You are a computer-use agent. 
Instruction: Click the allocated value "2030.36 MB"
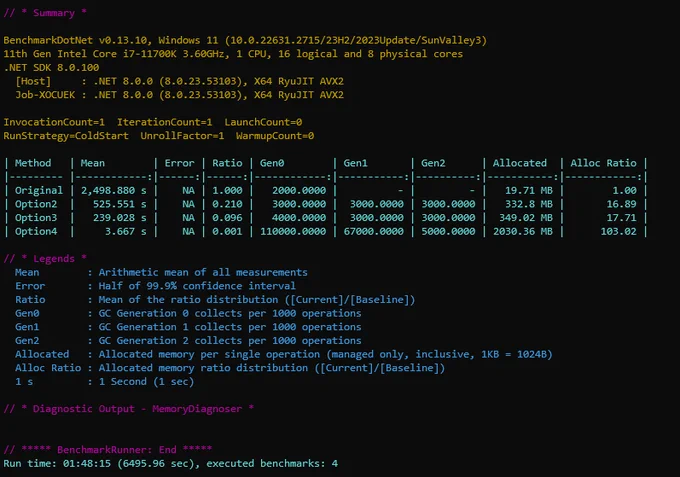pyautogui.click(x=523, y=232)
